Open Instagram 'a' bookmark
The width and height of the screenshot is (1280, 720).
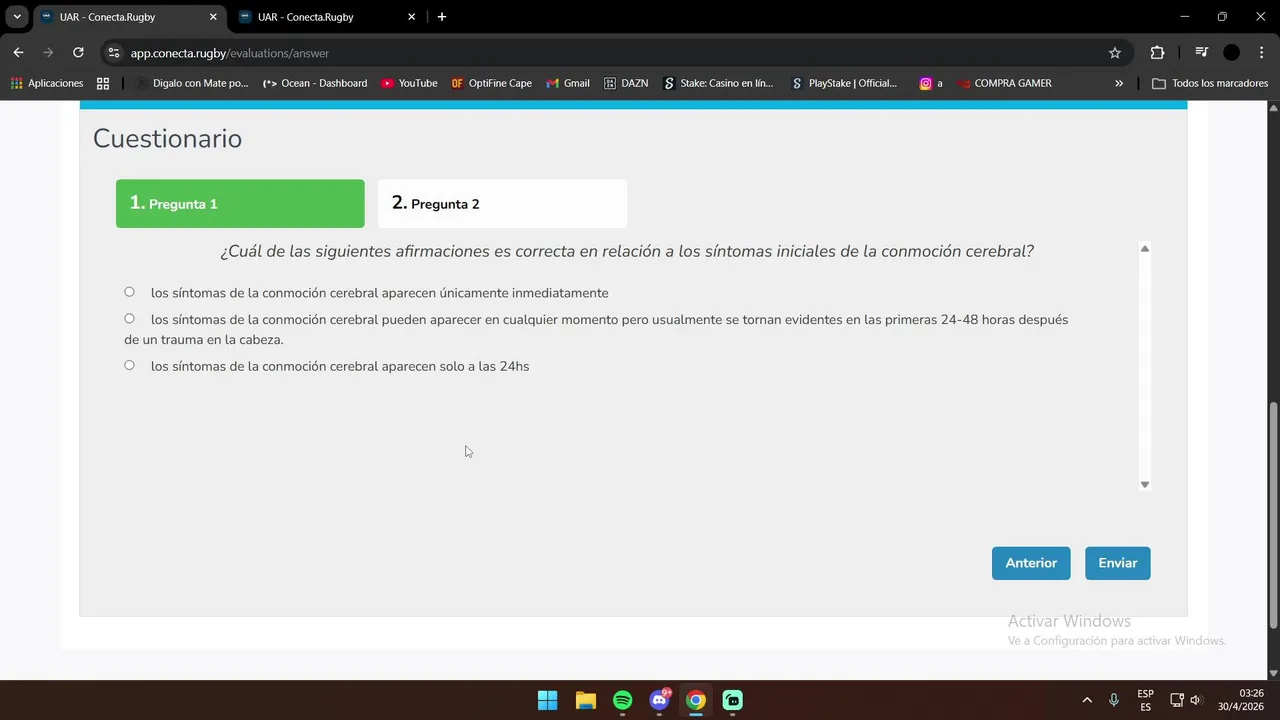(931, 83)
